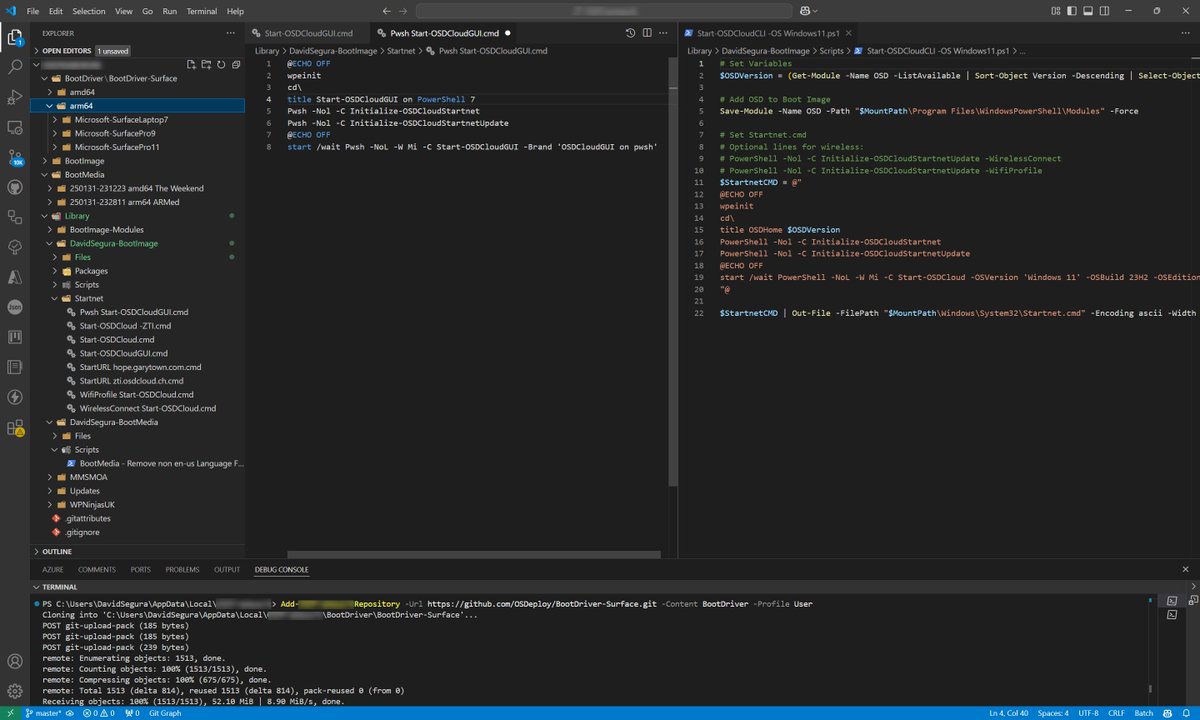Open the Explorer view in activity bar

click(15, 38)
